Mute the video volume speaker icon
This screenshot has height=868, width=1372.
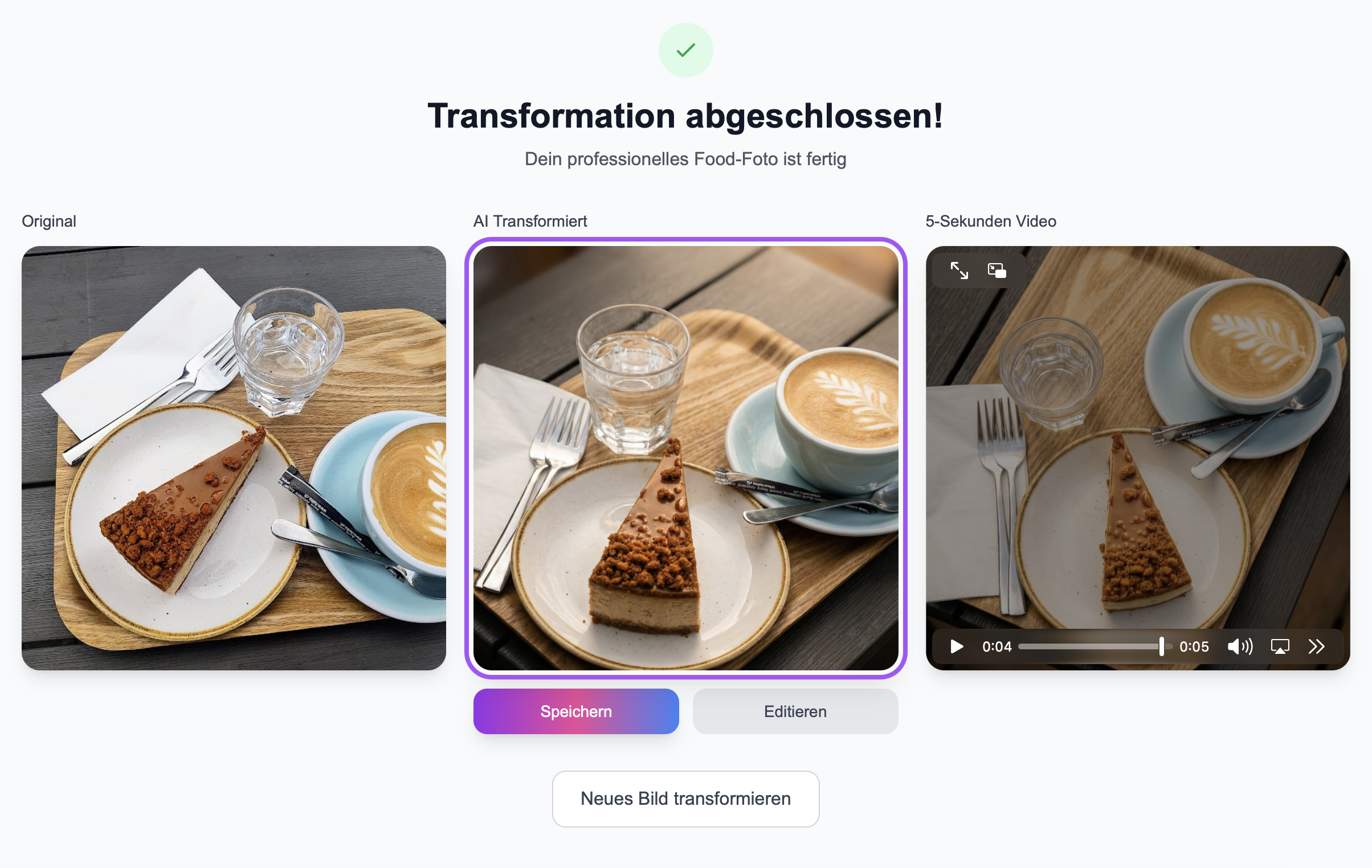[x=1240, y=646]
